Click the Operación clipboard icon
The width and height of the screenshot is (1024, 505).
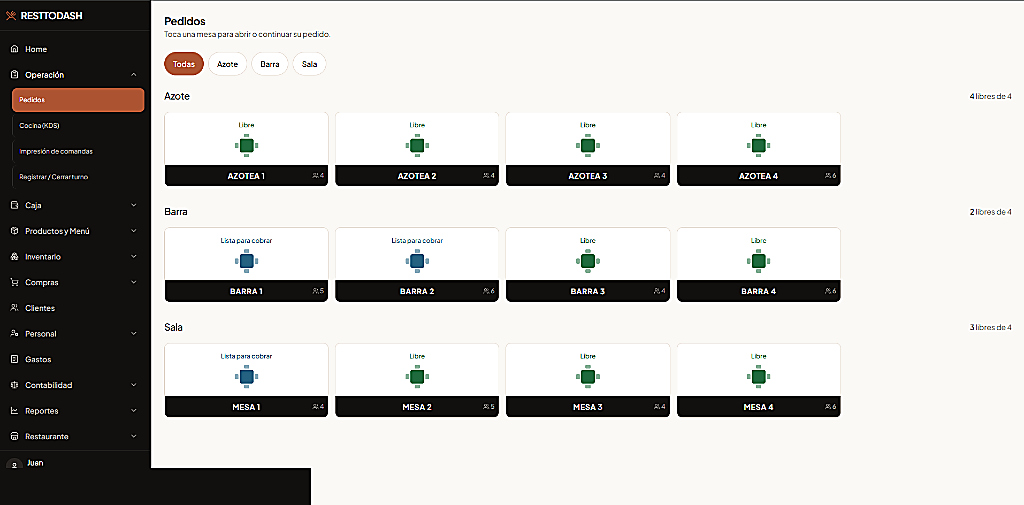pos(14,75)
